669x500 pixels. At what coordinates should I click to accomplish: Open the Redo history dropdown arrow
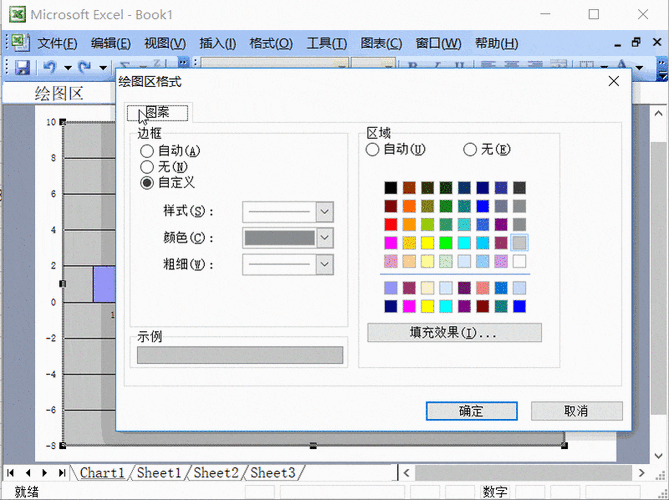coord(103,68)
